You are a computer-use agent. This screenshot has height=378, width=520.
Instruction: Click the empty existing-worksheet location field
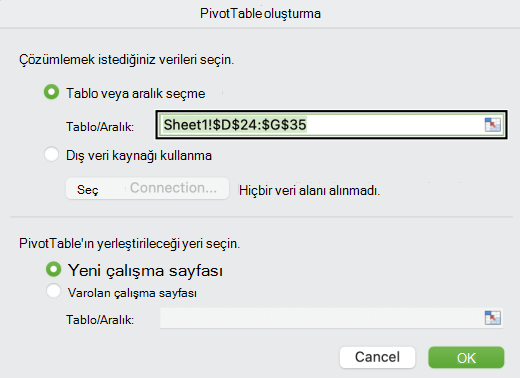click(x=331, y=318)
